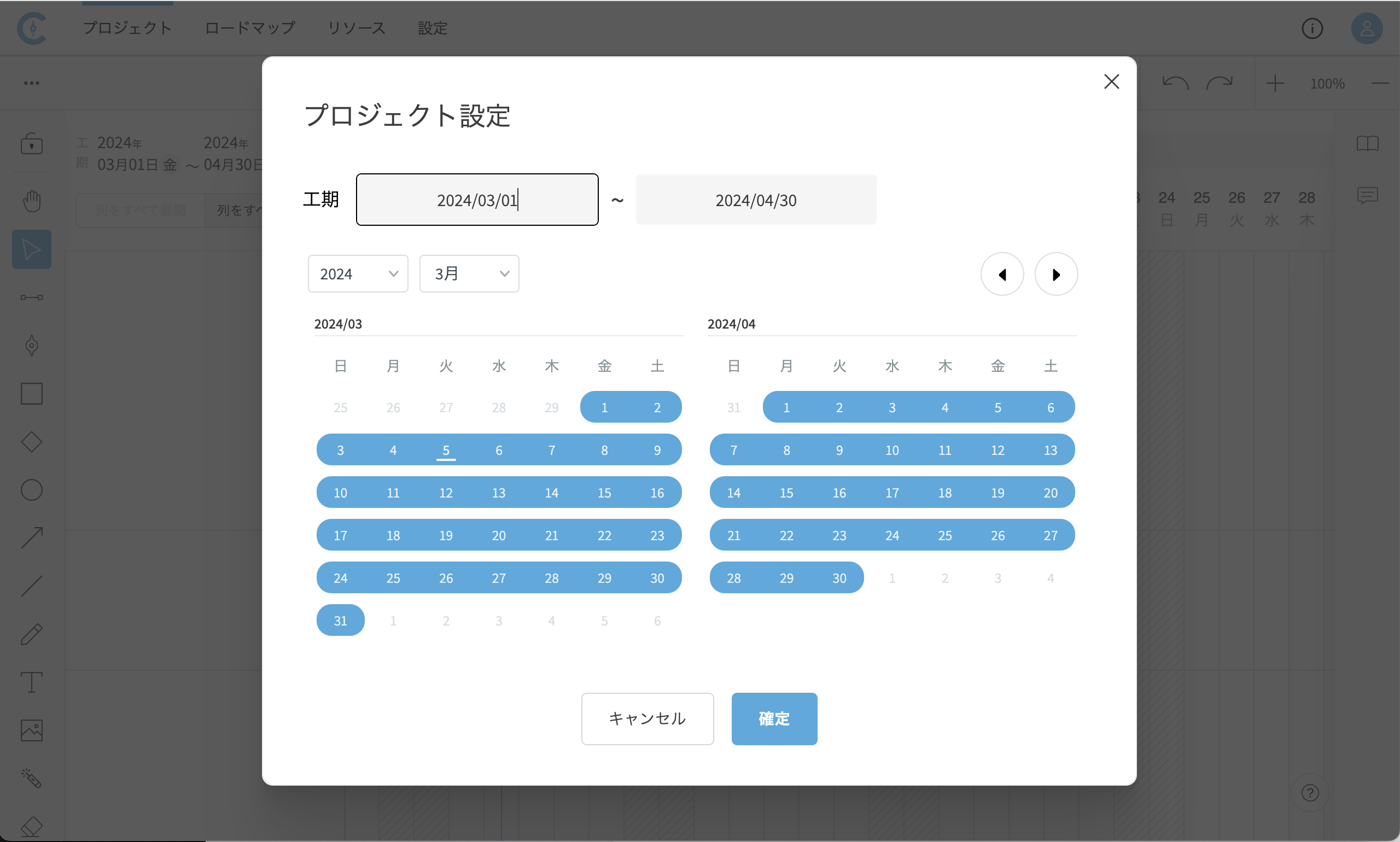Close the project settings dialog

[1111, 81]
